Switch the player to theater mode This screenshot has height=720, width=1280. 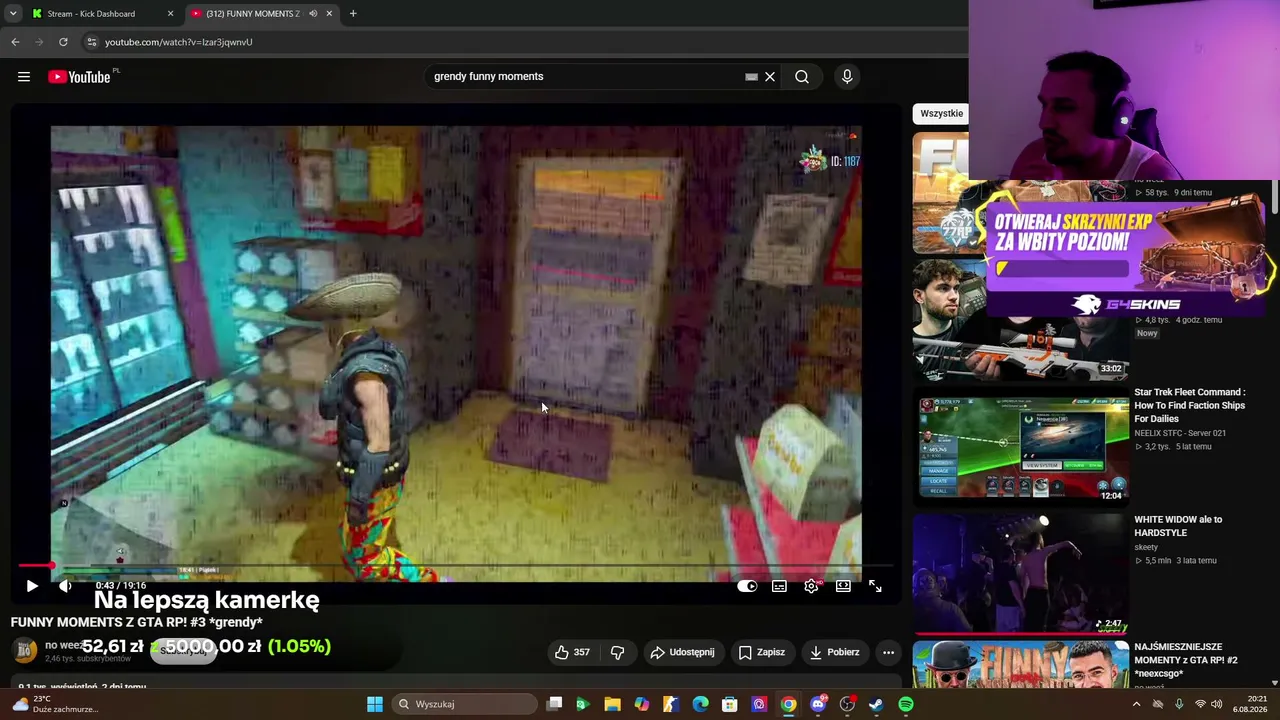[x=843, y=586]
